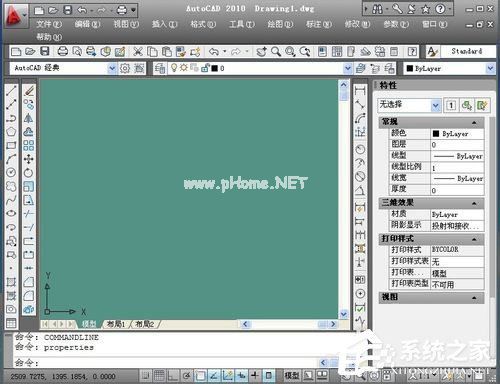Select the Trim modify tool
500x384 pixels.
[29, 213]
